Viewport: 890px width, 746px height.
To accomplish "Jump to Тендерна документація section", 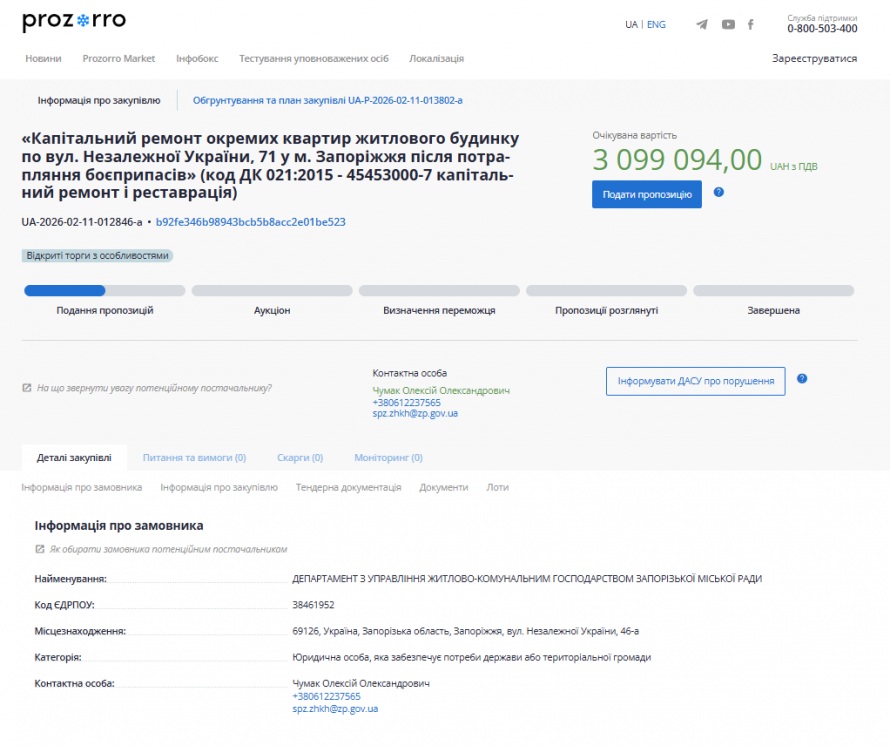I will tap(348, 487).
